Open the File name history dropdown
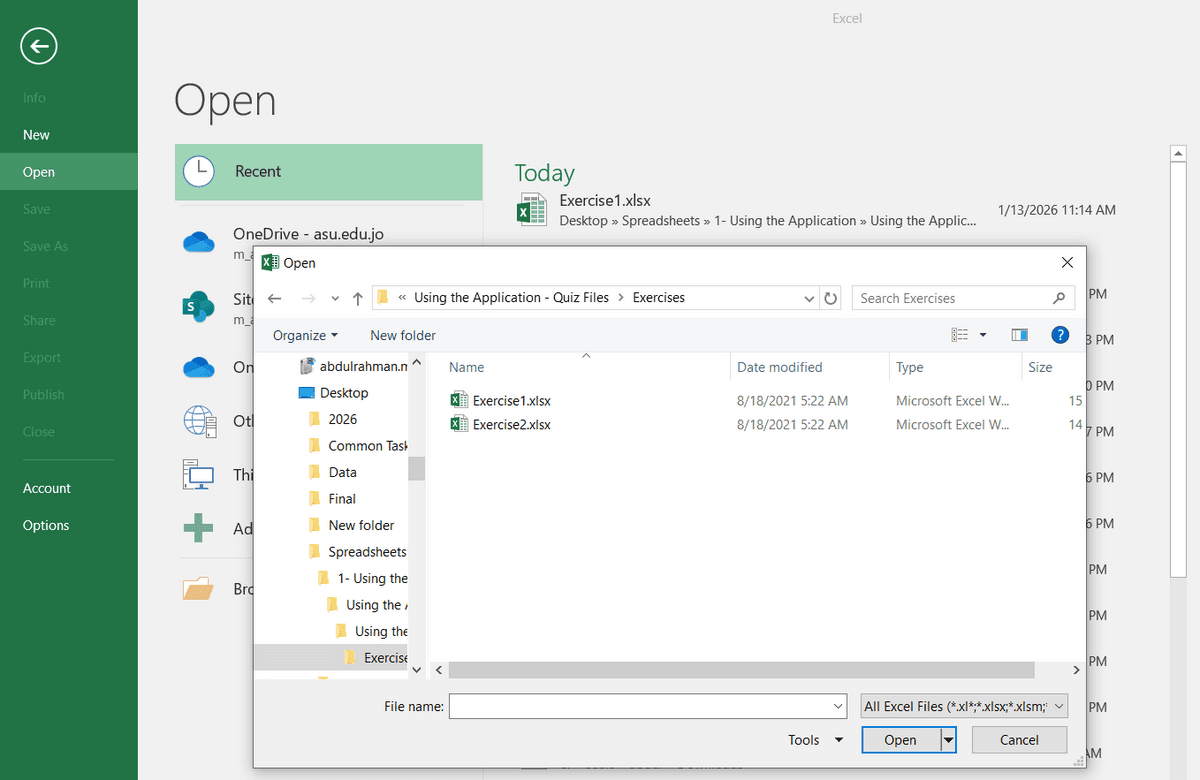This screenshot has width=1200, height=780. [x=838, y=706]
